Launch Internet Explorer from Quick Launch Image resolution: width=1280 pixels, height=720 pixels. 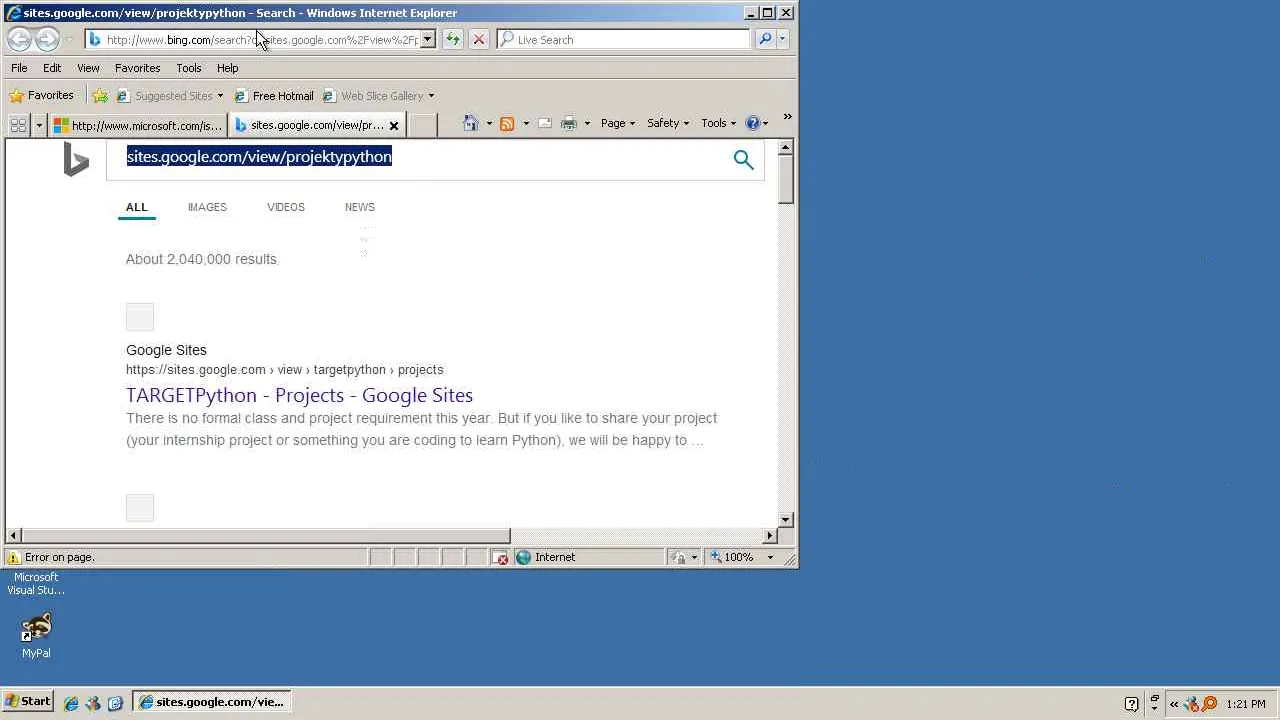pyautogui.click(x=71, y=703)
